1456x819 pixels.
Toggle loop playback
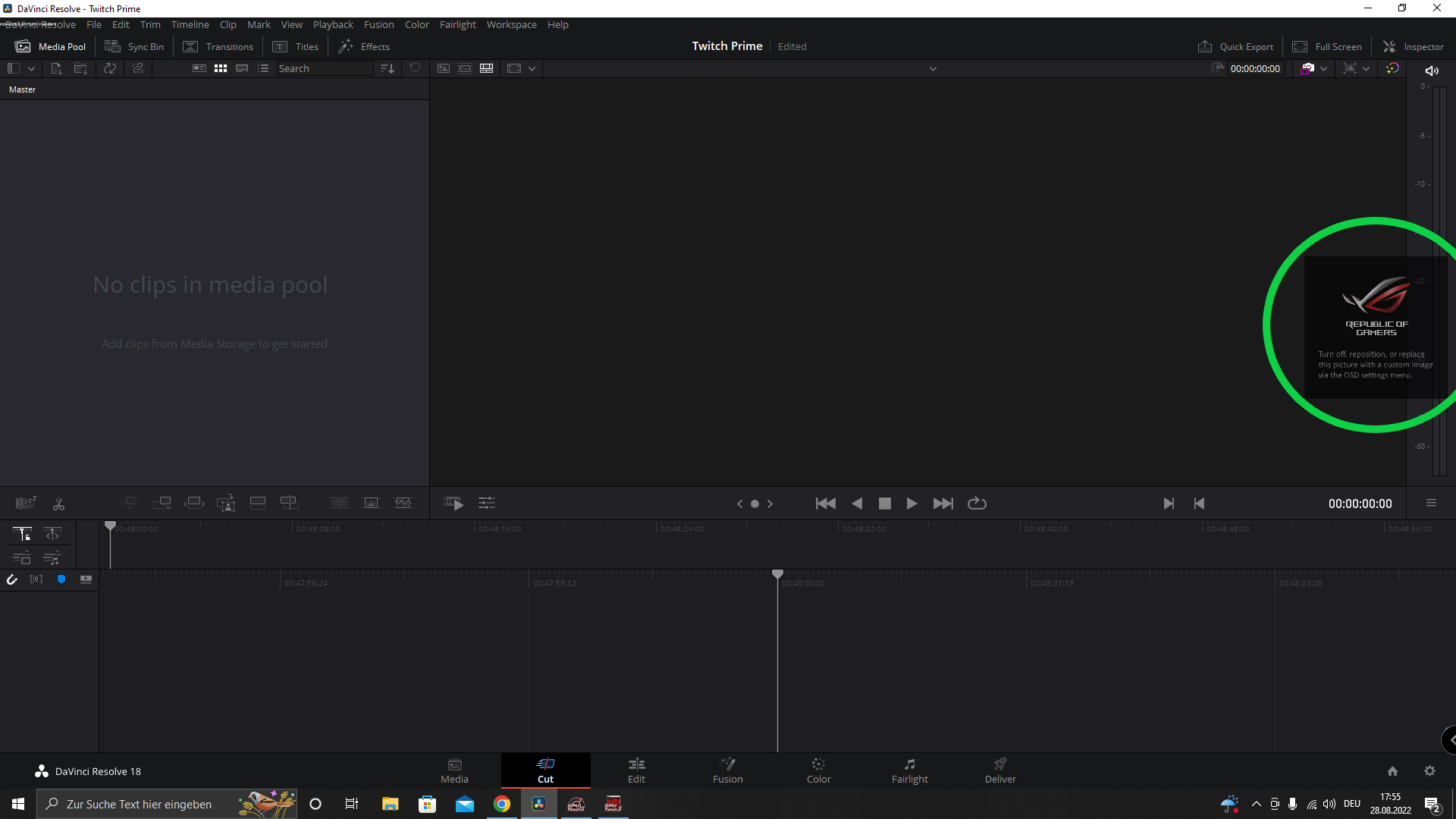977,504
